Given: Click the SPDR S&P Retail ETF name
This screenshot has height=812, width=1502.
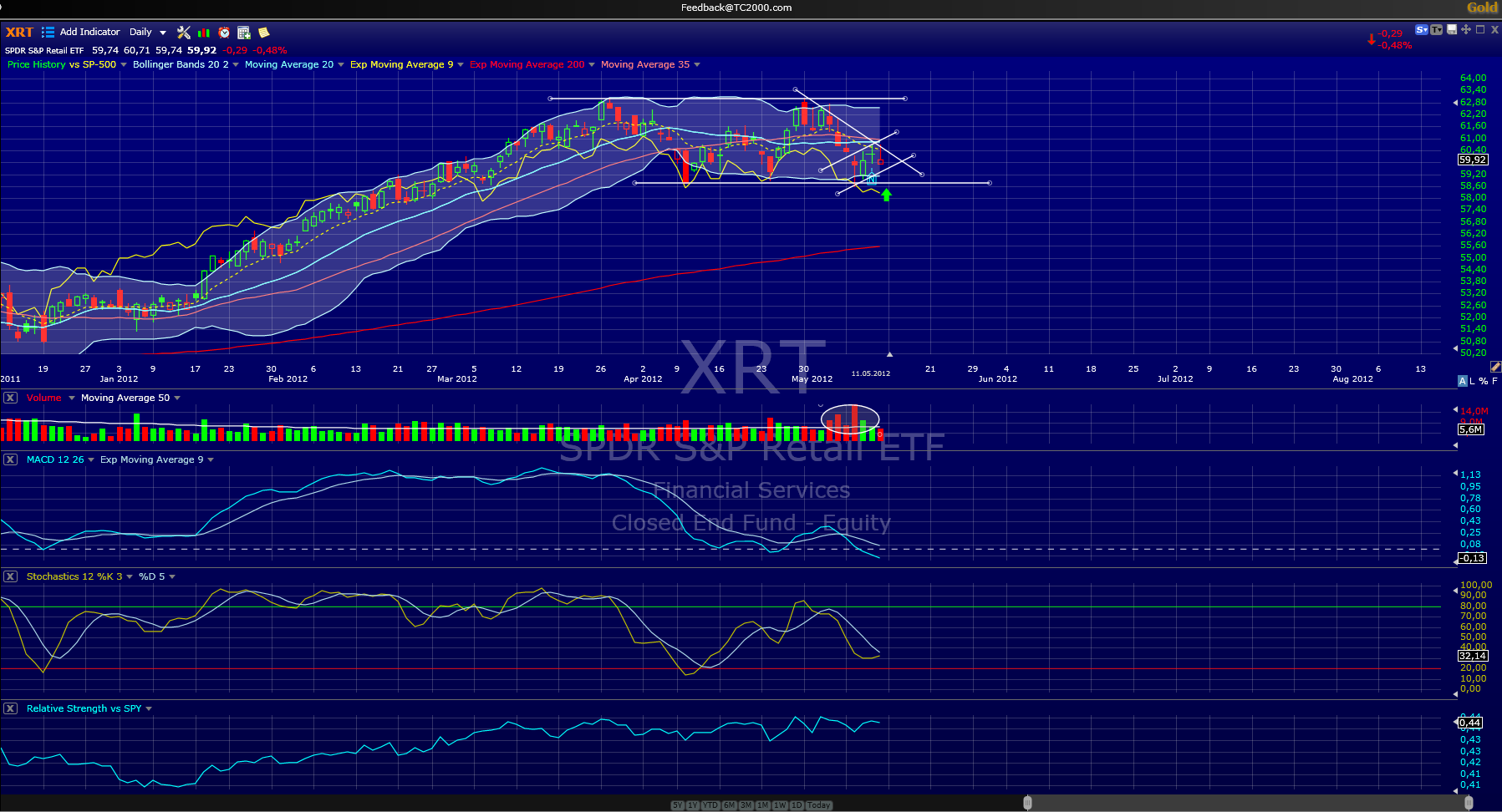Looking at the screenshot, I should pos(44,50).
